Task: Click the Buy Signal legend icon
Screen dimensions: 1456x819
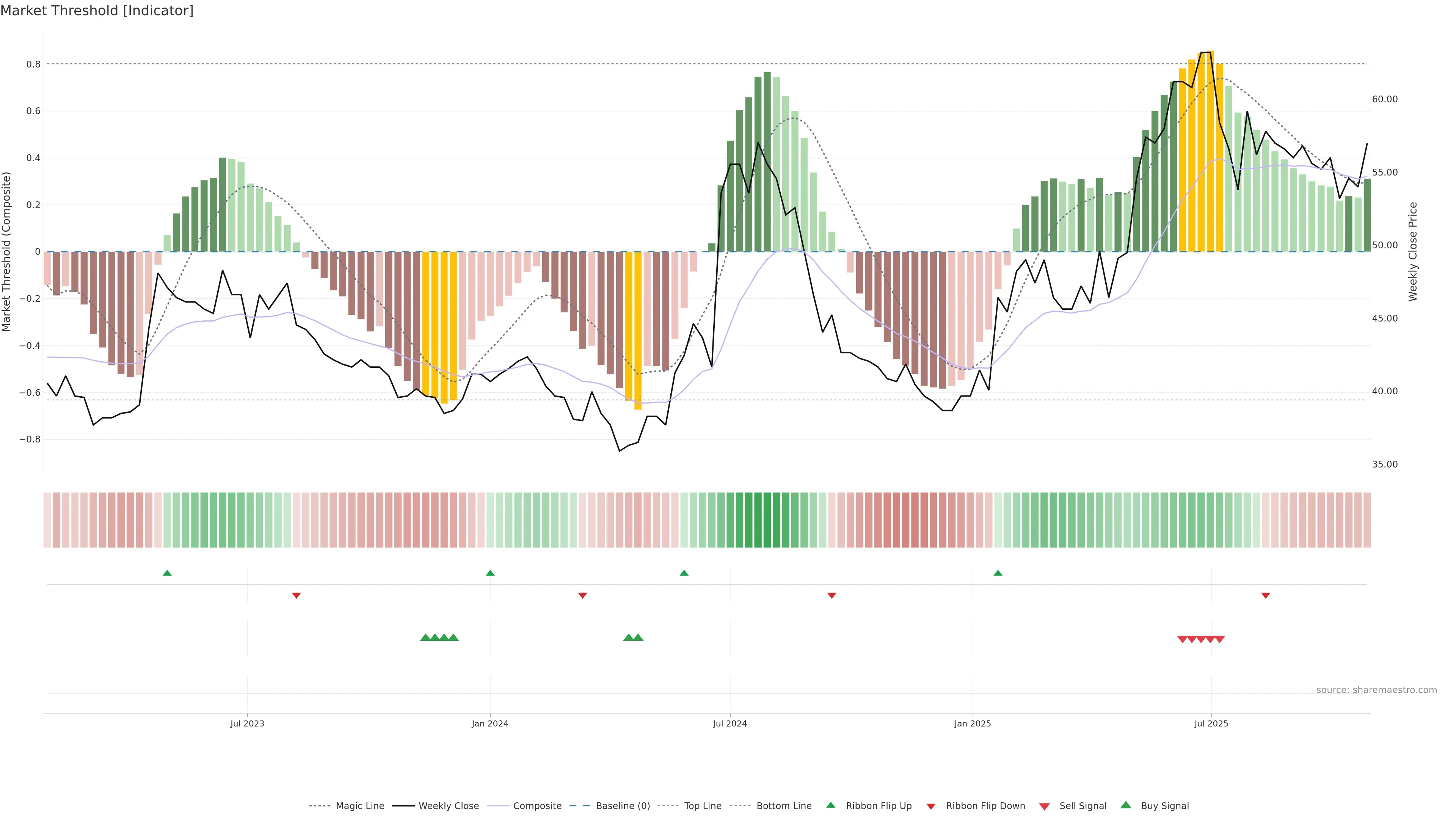Action: pyautogui.click(x=1126, y=805)
